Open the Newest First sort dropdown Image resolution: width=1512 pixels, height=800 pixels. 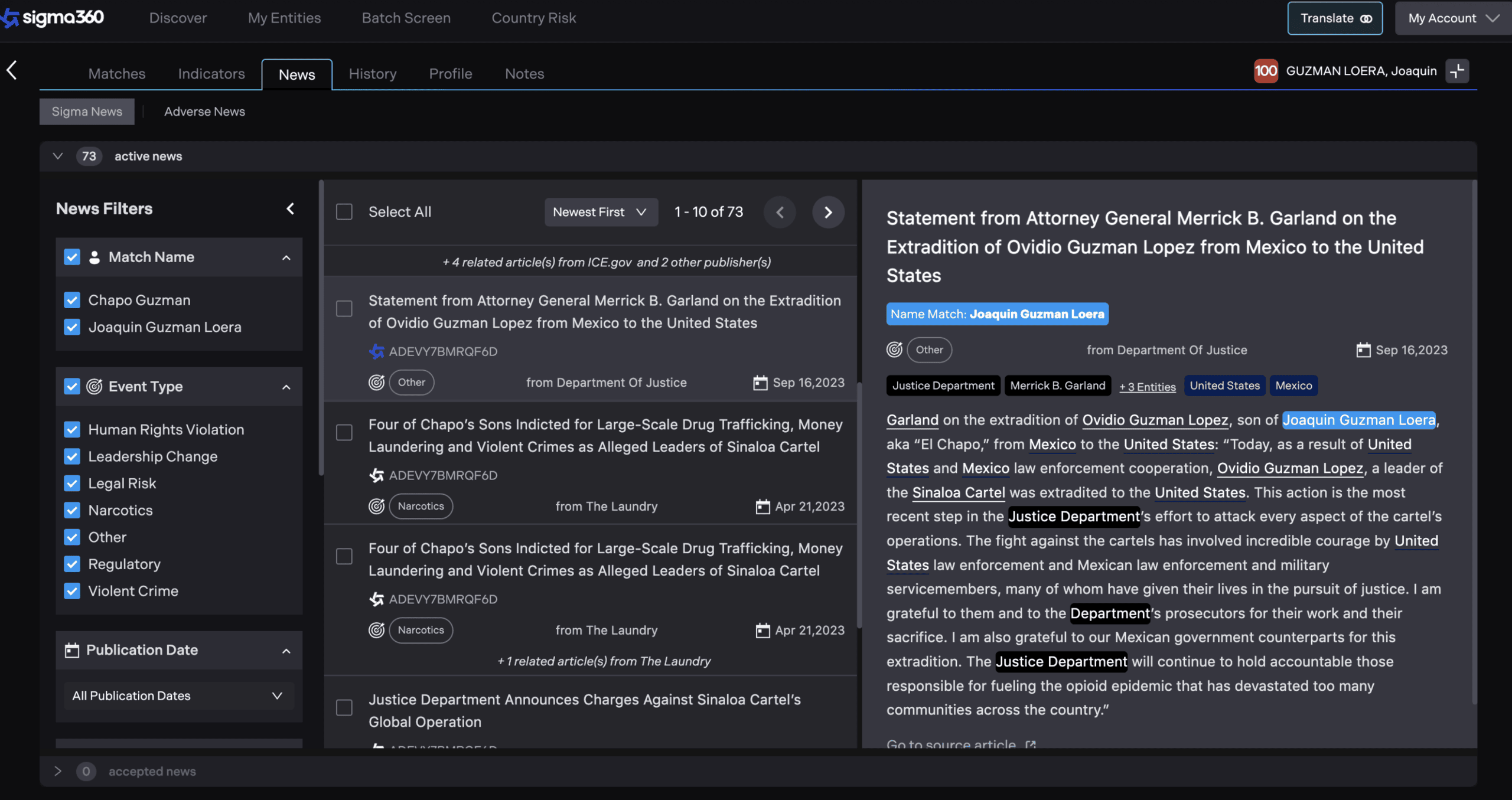pyautogui.click(x=601, y=212)
